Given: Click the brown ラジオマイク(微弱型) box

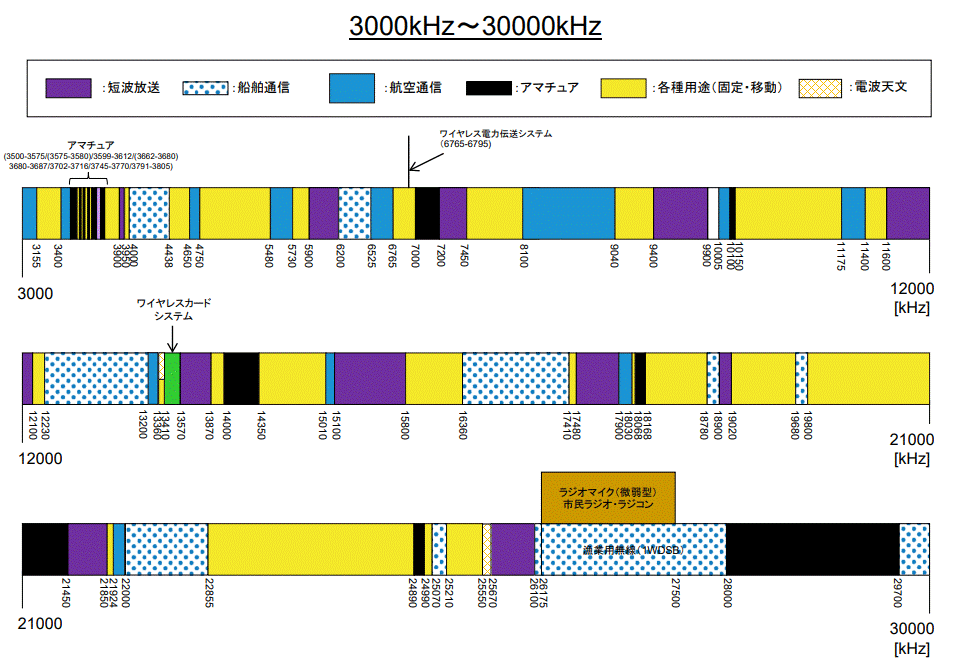Looking at the screenshot, I should pos(608,497).
